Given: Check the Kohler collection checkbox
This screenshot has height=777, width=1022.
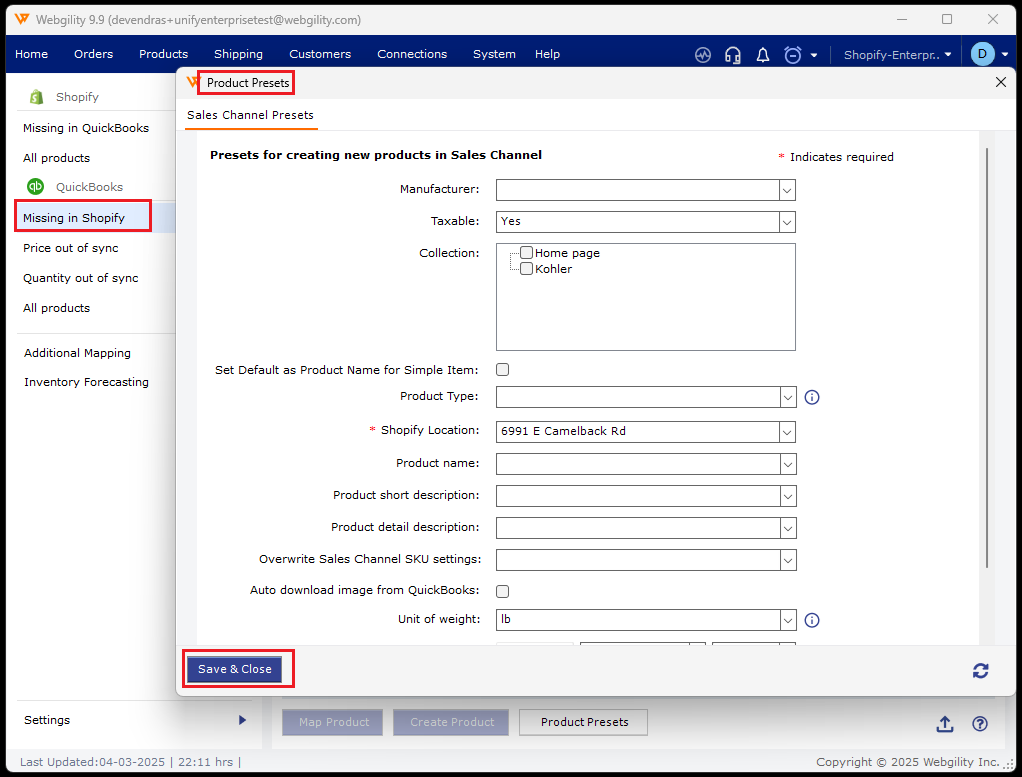Looking at the screenshot, I should [x=526, y=269].
